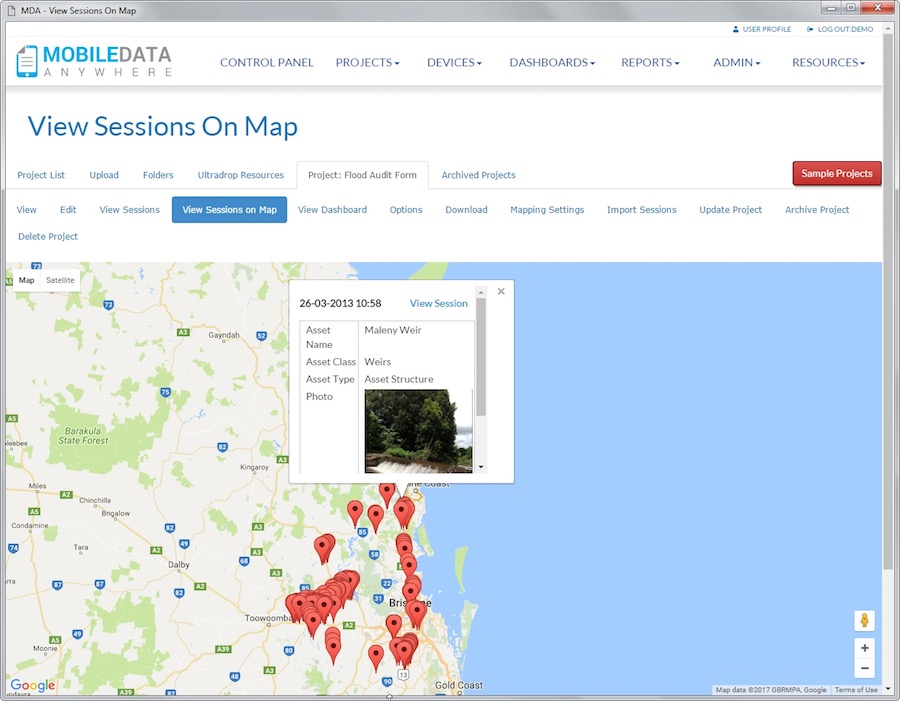
Task: Click the "Weirs" asset class value
Action: point(378,362)
